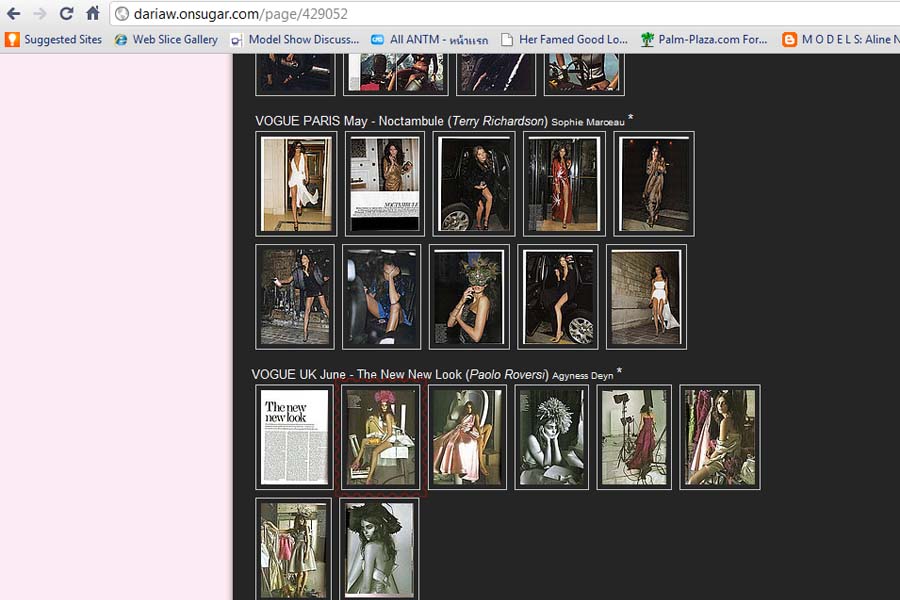This screenshot has width=900, height=600.
Task: Reload the page with the refresh icon
Action: click(x=67, y=13)
